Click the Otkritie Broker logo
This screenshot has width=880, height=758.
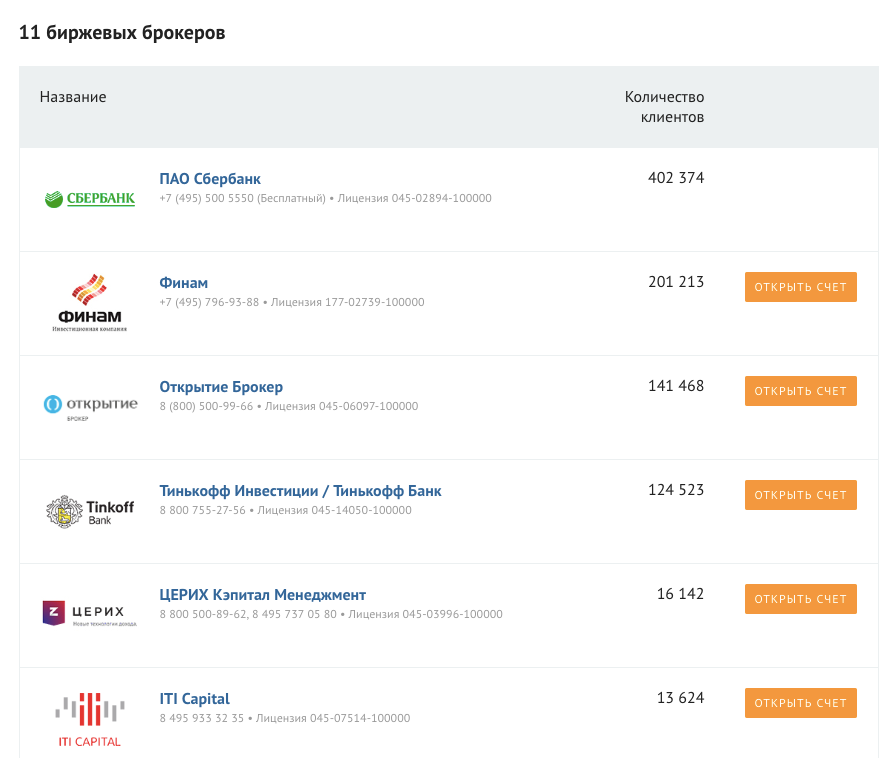(x=90, y=407)
